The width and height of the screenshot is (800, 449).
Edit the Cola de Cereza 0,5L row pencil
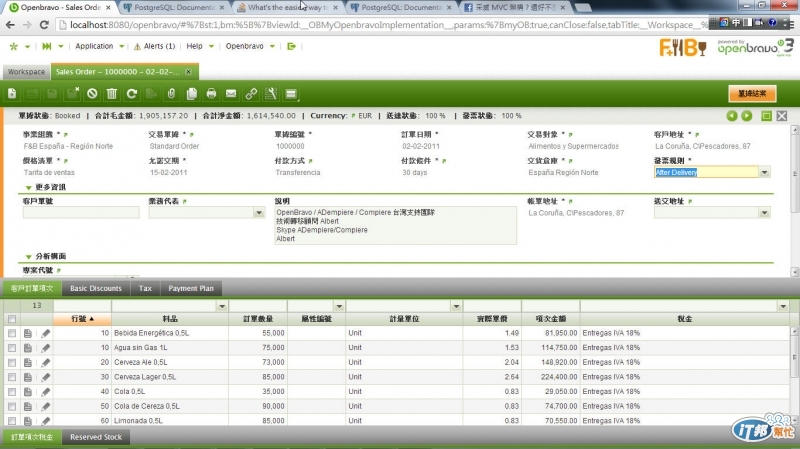click(x=45, y=407)
